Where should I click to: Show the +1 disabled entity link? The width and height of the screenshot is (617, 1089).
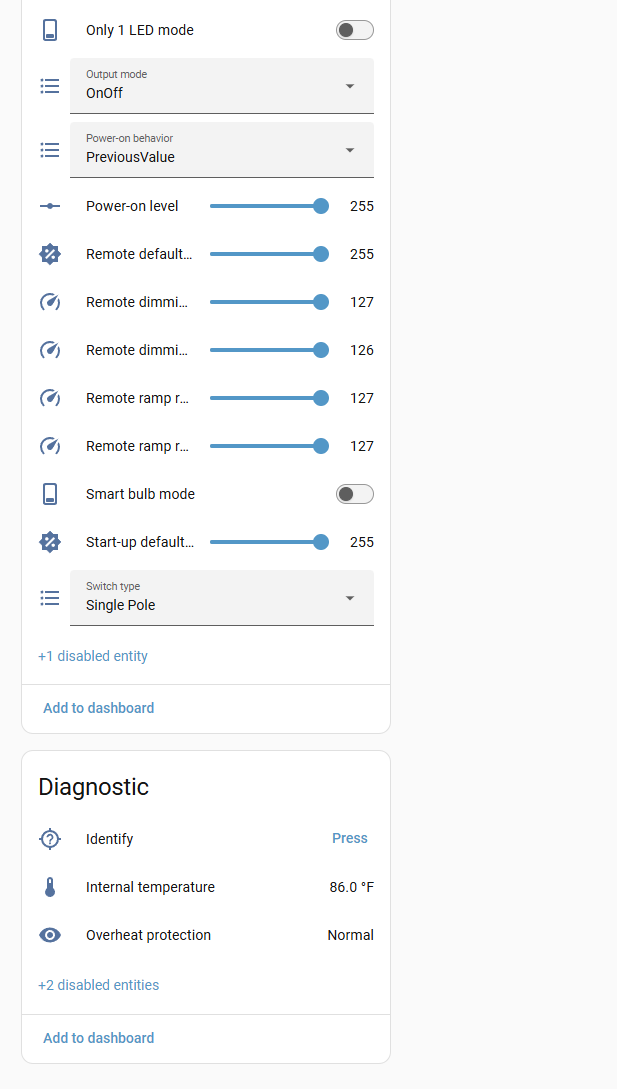93,656
